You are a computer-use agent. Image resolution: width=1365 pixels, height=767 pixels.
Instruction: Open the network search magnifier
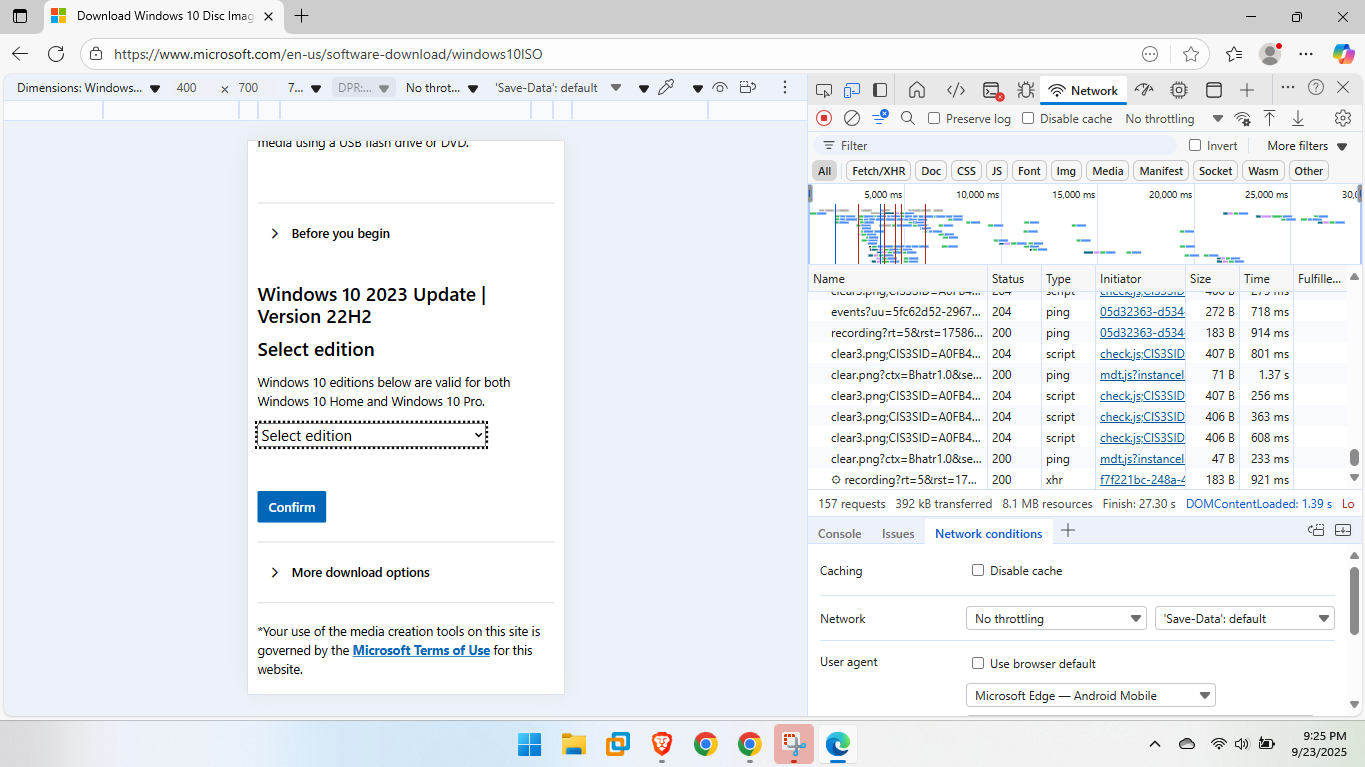point(908,118)
